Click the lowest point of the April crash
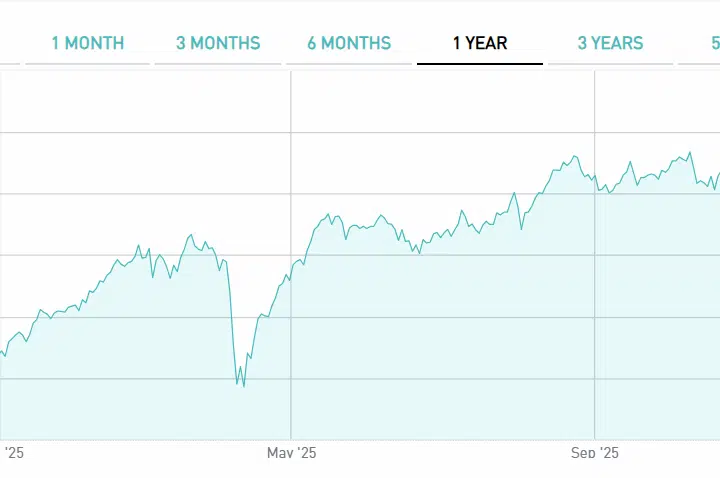The width and height of the screenshot is (720, 478). [243, 385]
